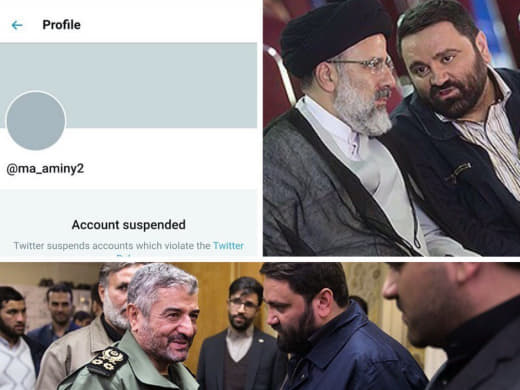Tap the gray profile banner image

[128, 85]
